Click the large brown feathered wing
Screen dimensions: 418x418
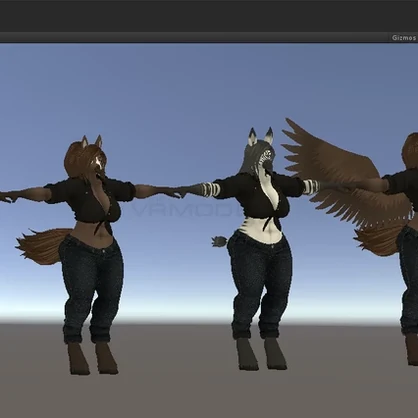pos(343,173)
